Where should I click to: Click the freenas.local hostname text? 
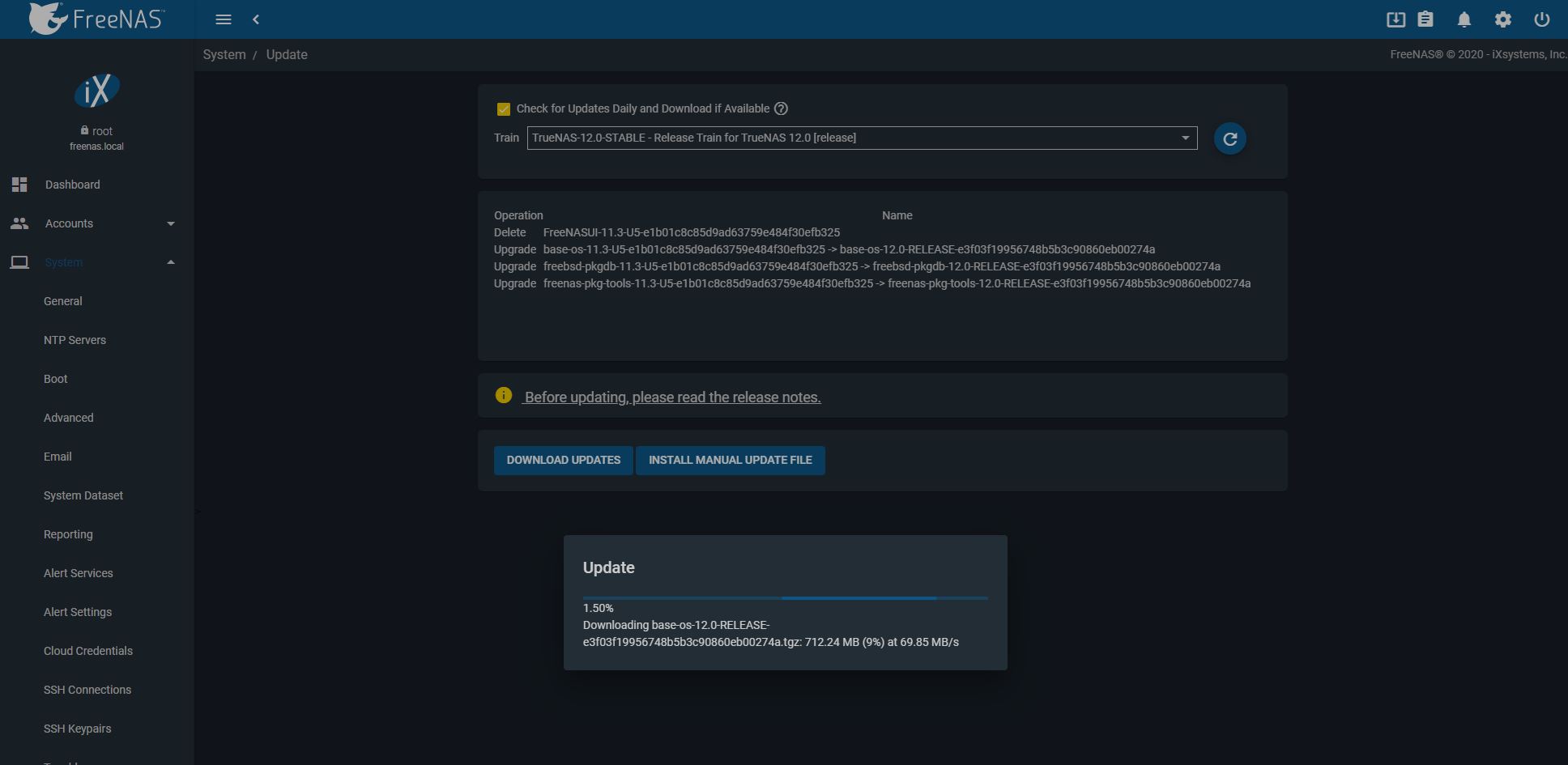(x=97, y=147)
